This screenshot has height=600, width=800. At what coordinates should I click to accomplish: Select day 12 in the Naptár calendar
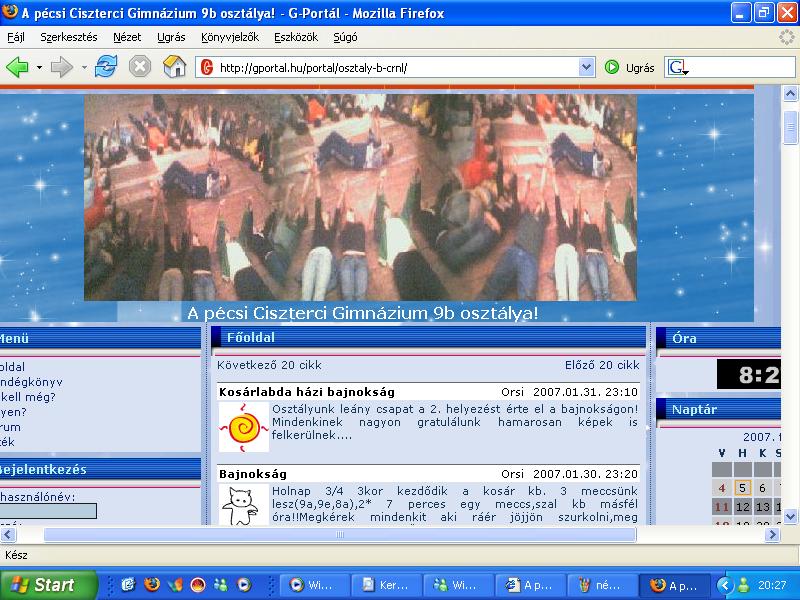coord(743,507)
